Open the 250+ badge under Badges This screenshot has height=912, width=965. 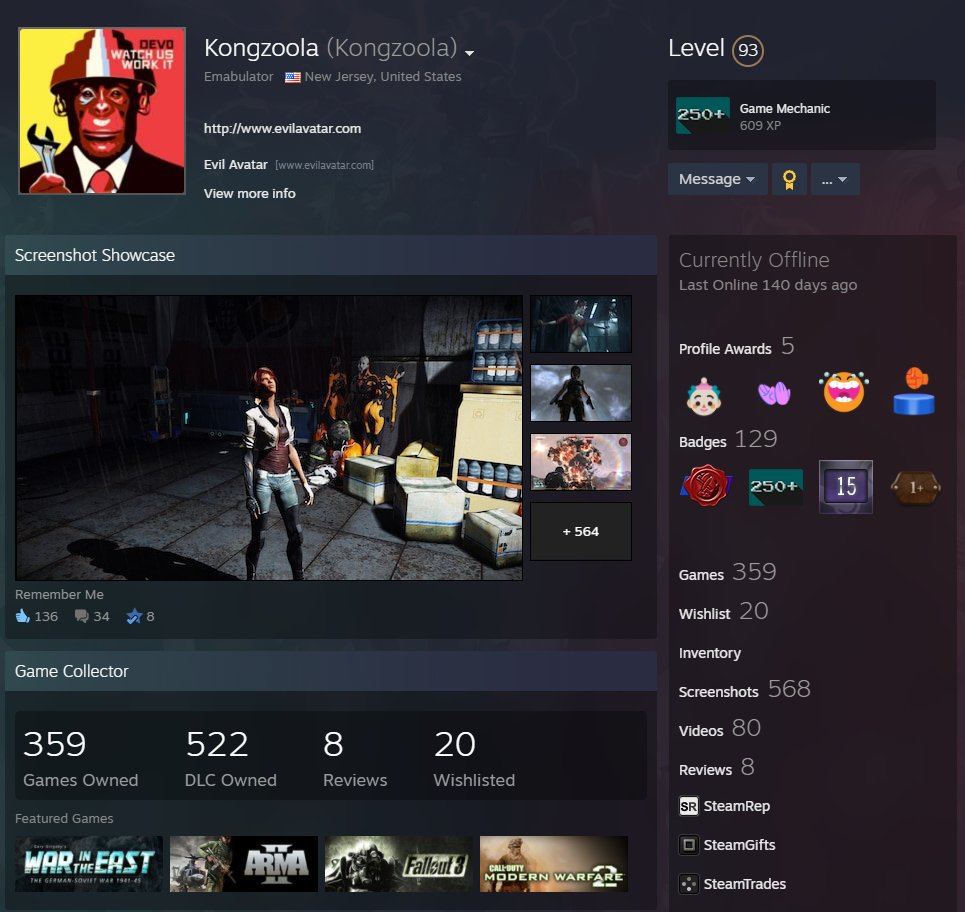coord(775,487)
